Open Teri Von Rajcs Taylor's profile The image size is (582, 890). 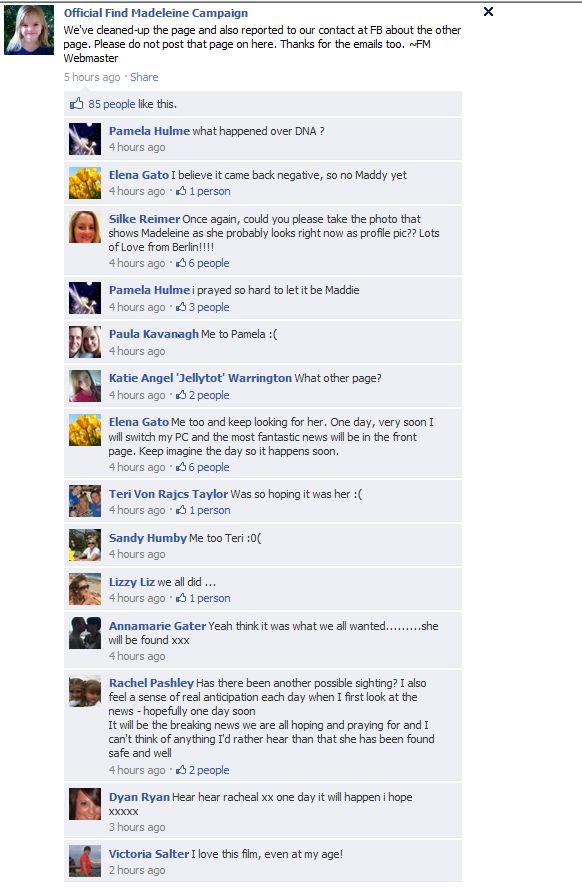coord(169,494)
